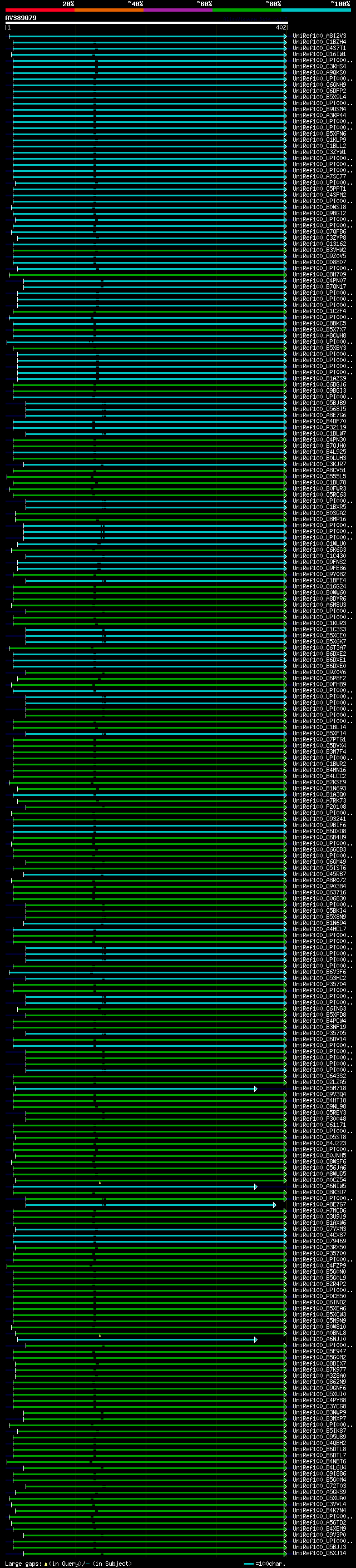This screenshot has height=1568, width=356.
Task: Select the UniRef100_B5XFN6 label
Action: click(319, 134)
